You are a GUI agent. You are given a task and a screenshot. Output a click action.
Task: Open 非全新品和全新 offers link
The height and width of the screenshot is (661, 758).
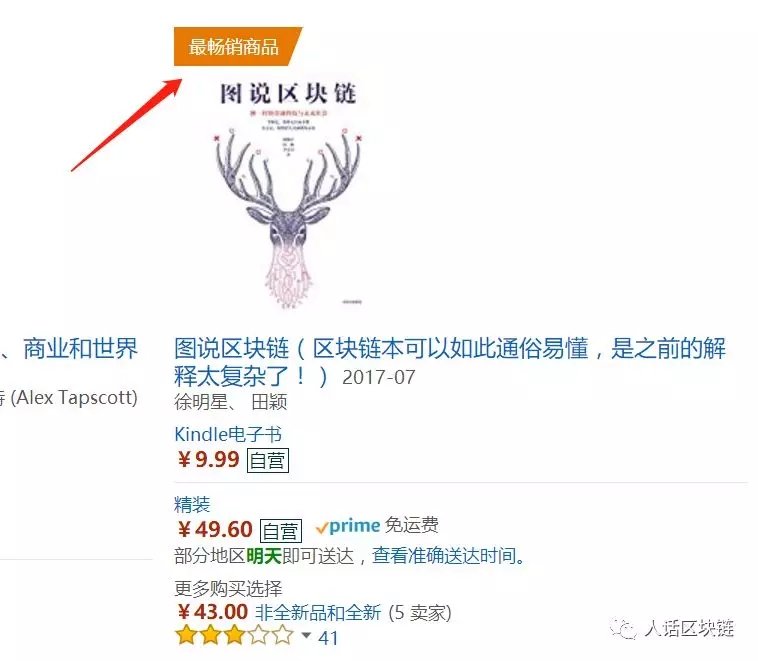point(318,613)
